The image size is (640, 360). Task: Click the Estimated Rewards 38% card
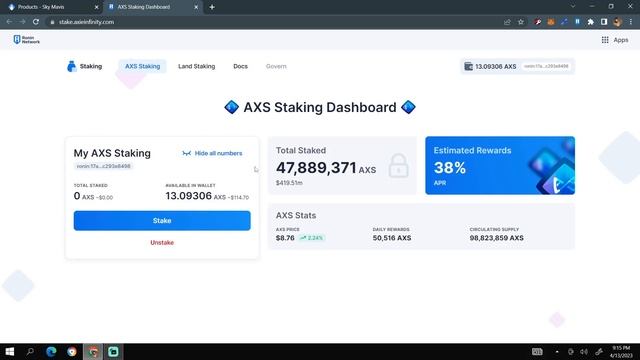click(x=500, y=165)
